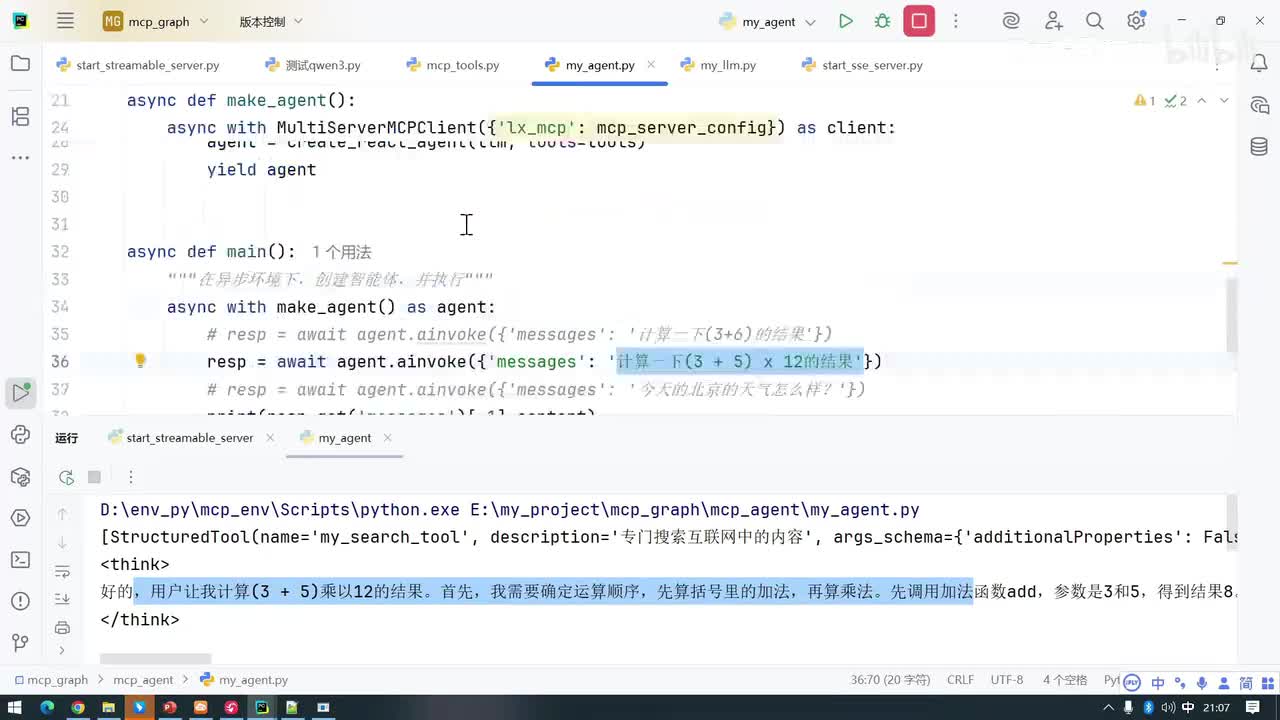Open the AI chat panel on right sidebar
This screenshot has width=1280, height=720.
click(1259, 106)
